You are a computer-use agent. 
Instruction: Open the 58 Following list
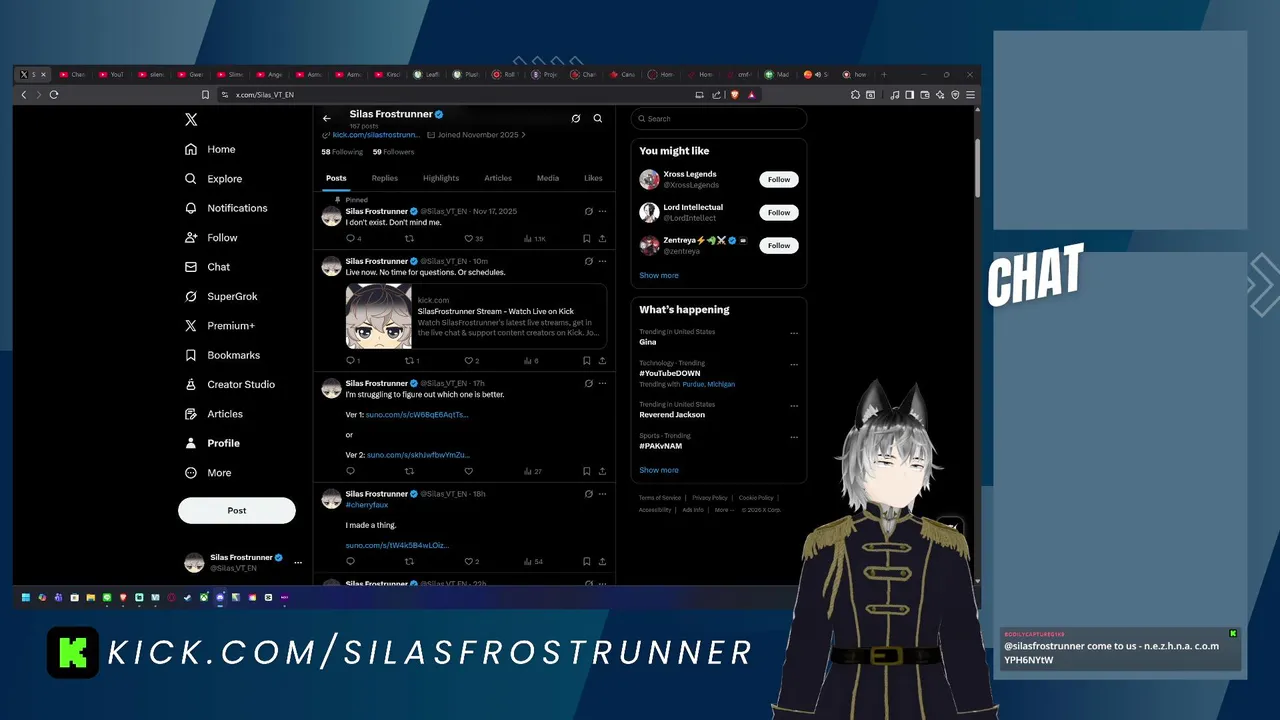pos(342,152)
